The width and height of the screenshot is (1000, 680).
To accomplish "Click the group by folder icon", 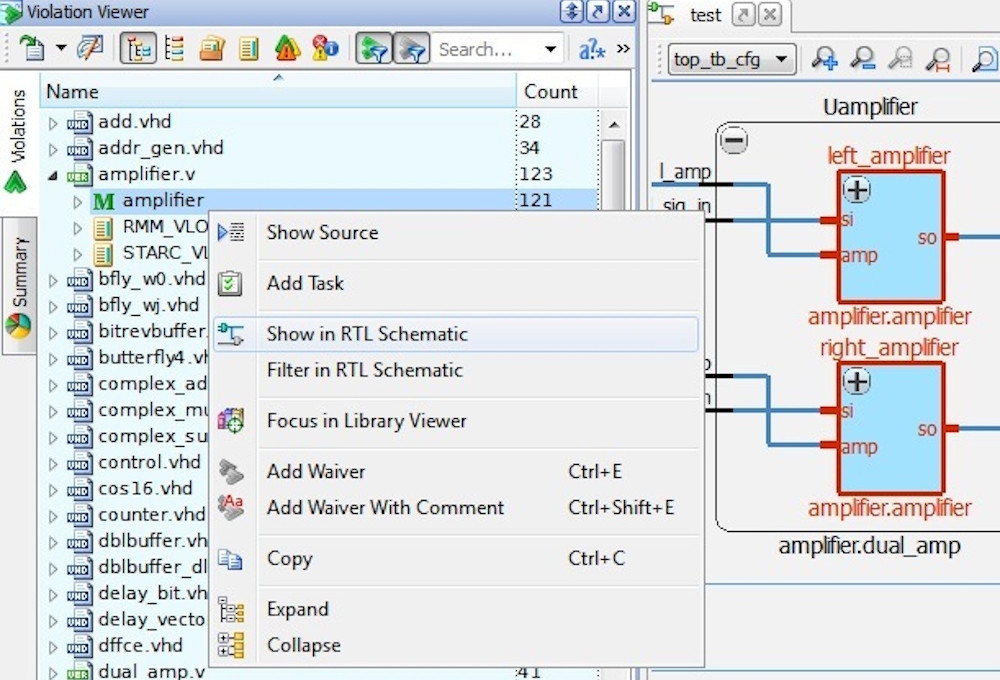I will 211,48.
